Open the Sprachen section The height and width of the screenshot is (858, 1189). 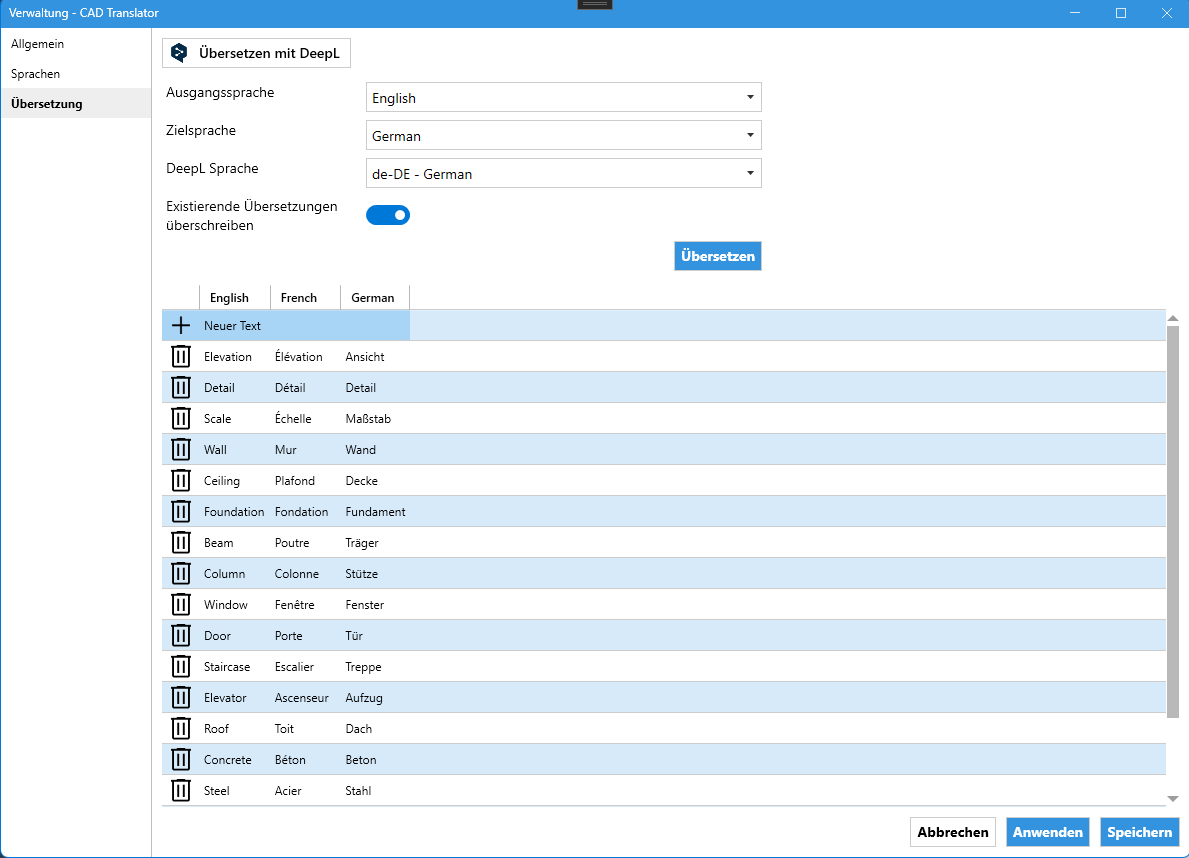point(76,74)
